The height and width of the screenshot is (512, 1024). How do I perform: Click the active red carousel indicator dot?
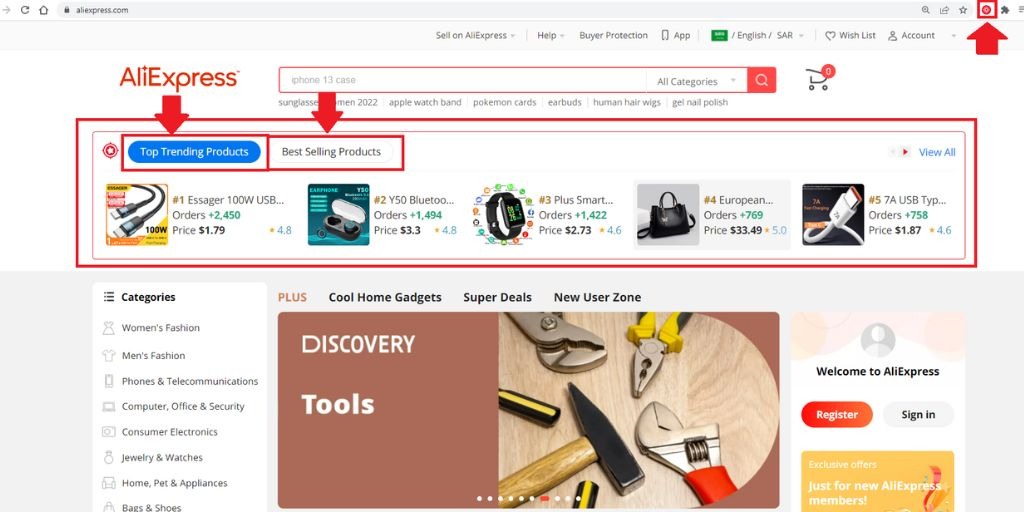point(545,498)
